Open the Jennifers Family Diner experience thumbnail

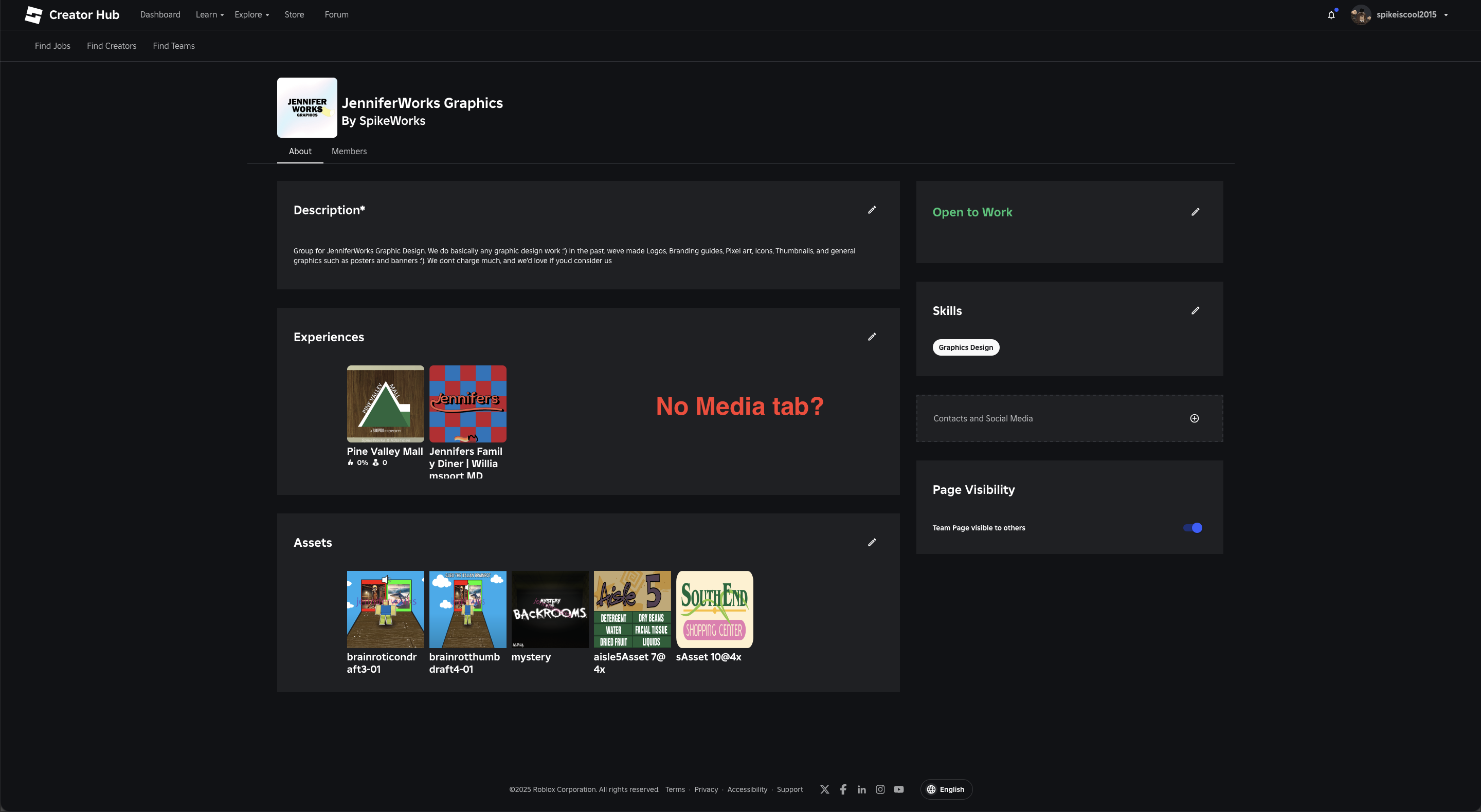point(467,404)
